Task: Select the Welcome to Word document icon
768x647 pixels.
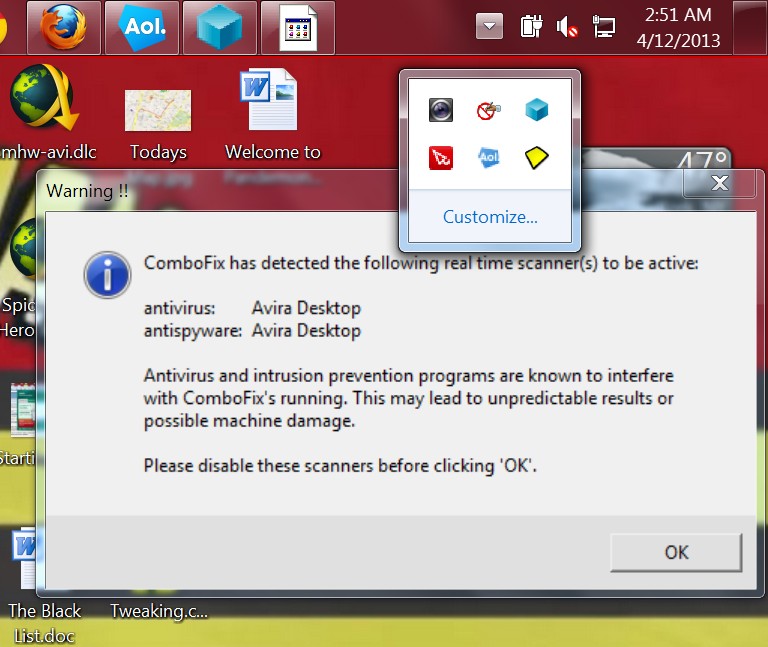Action: pyautogui.click(x=272, y=115)
